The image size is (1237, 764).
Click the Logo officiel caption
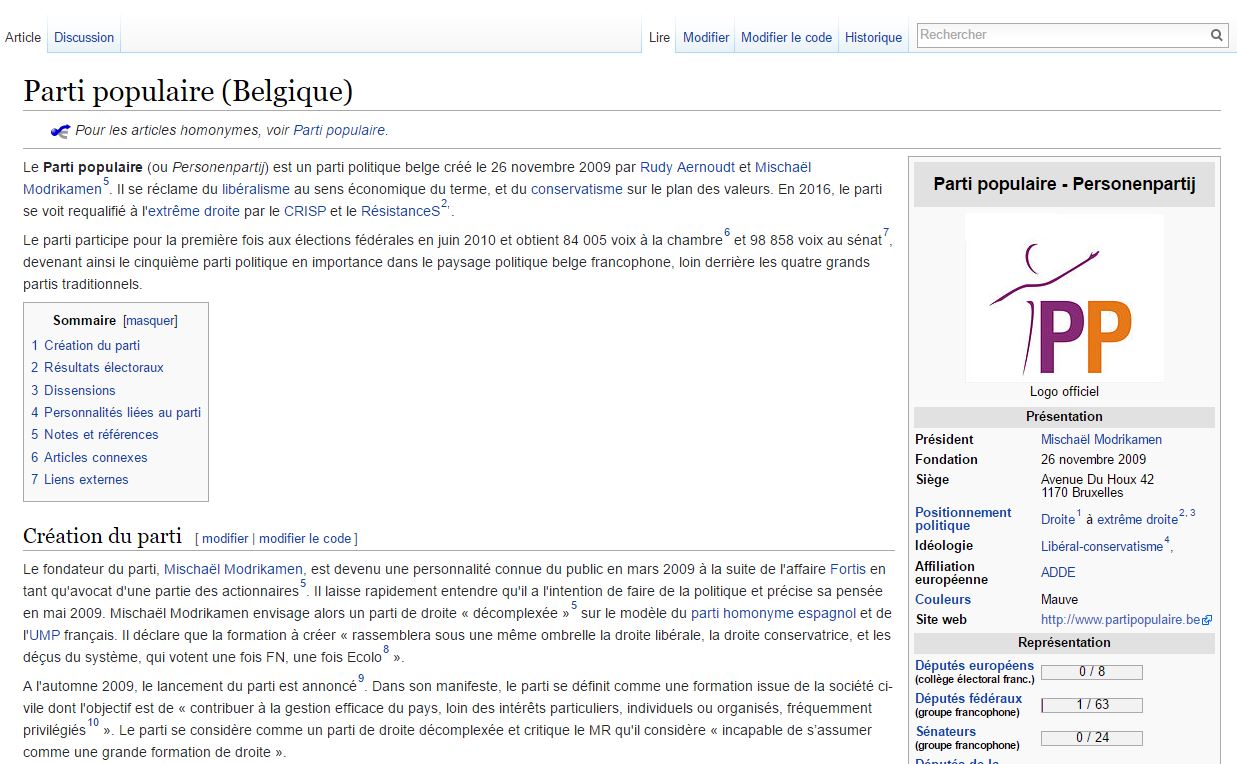coord(1064,392)
